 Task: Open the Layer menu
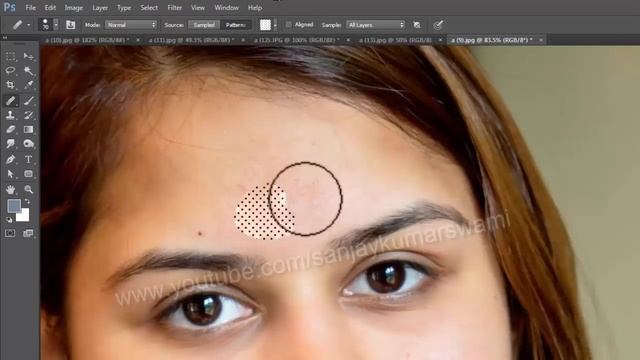point(100,8)
